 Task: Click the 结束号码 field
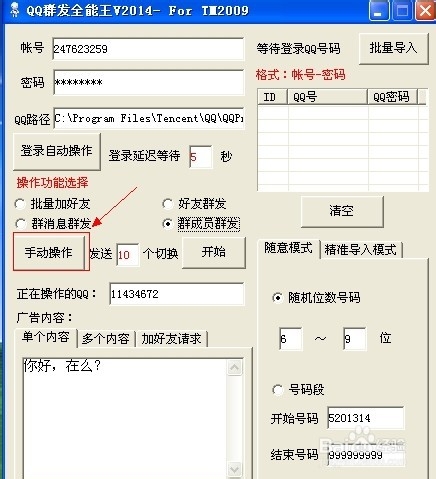[x=365, y=455]
